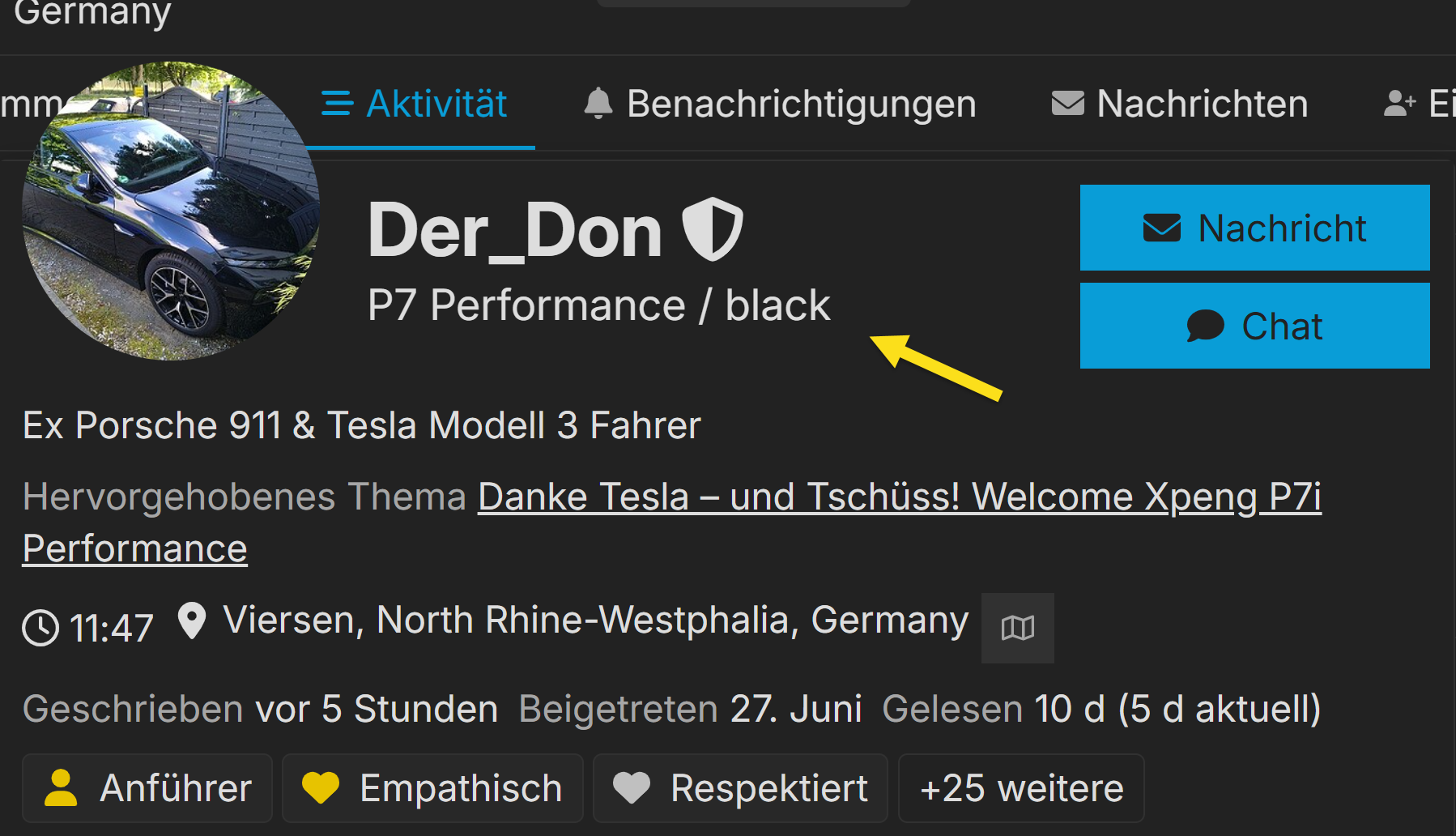1456x836 pixels.
Task: Click the car profile picture avatar
Action: point(171,211)
